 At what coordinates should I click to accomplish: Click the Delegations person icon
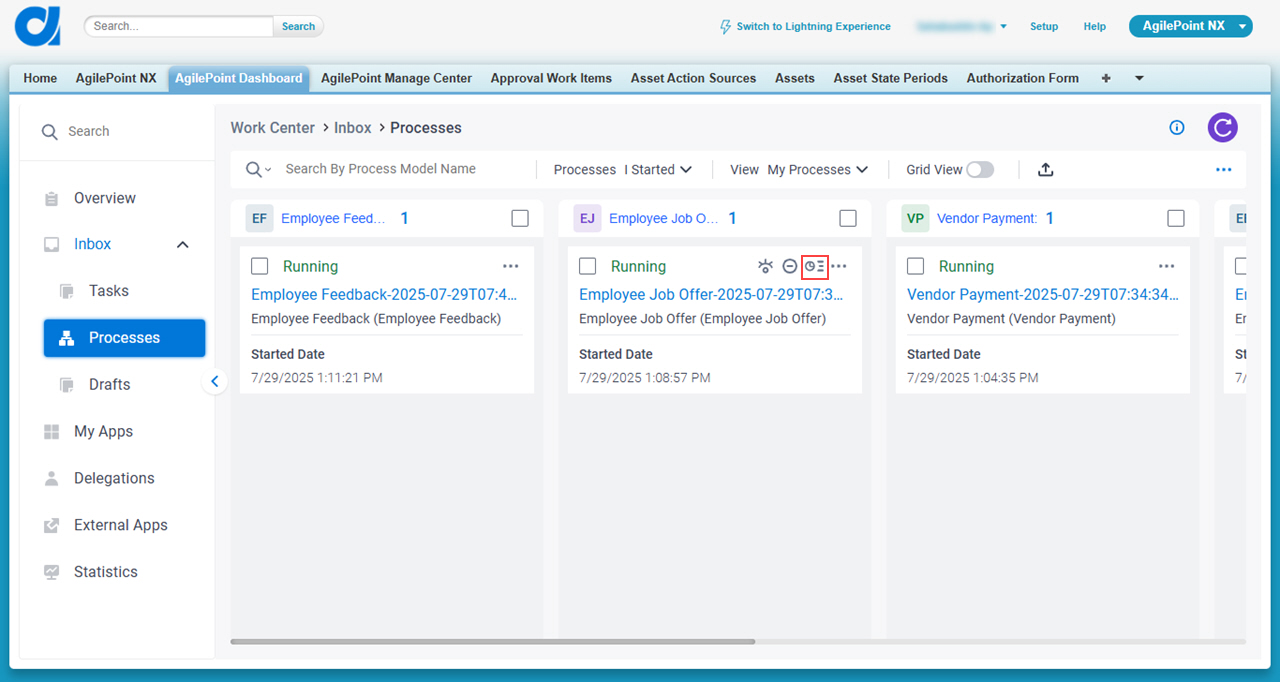(x=51, y=478)
